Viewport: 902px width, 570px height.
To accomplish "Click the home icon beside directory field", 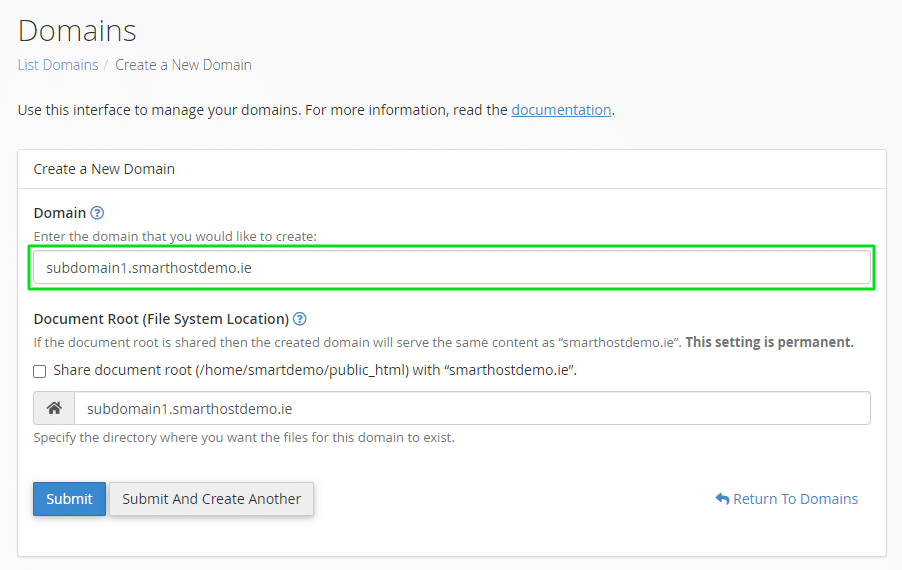I will point(54,408).
